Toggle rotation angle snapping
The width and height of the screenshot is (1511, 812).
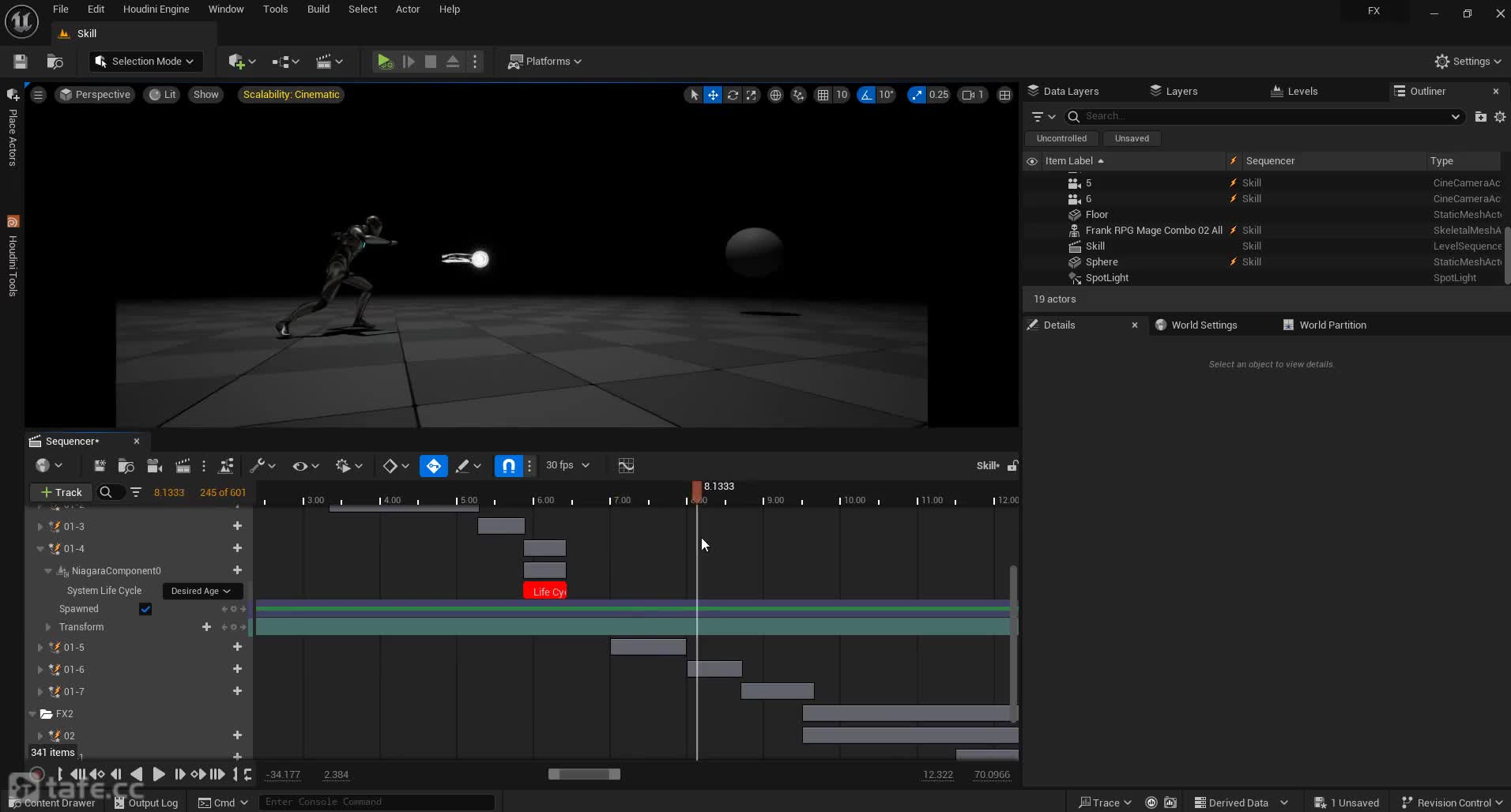(867, 95)
